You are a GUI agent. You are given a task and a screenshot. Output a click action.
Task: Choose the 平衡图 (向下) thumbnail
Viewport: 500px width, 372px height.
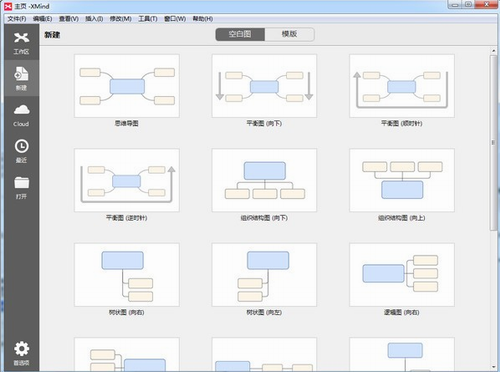click(264, 86)
